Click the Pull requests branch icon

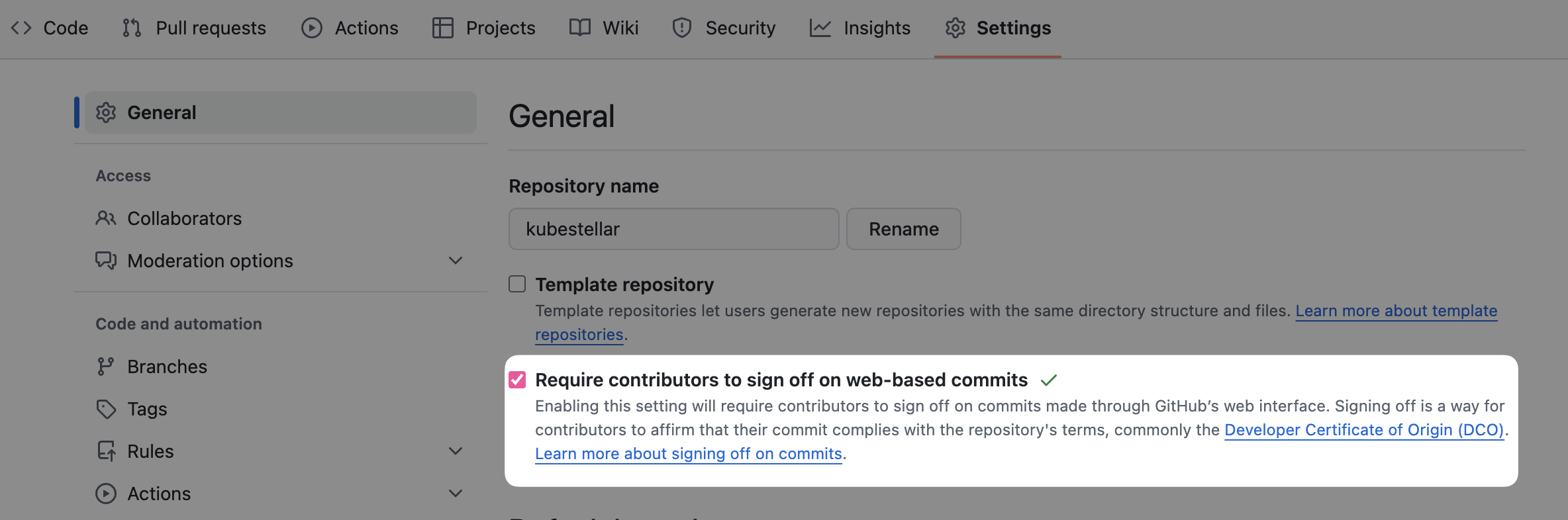coord(132,28)
